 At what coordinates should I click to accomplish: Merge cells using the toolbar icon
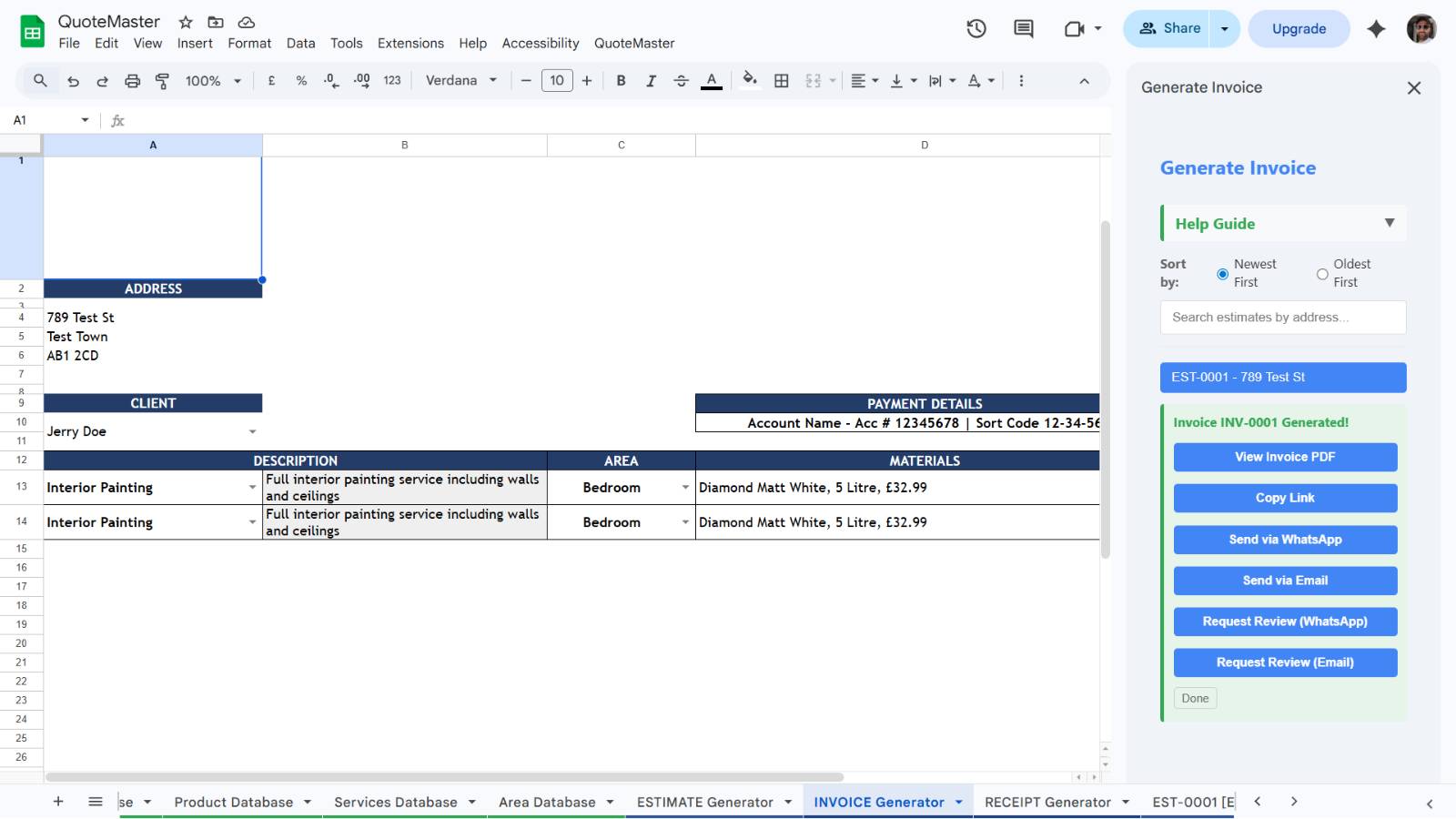point(812,80)
